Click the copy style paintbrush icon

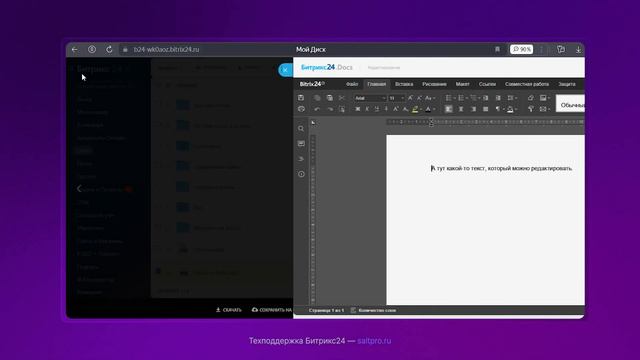pyautogui.click(x=531, y=109)
